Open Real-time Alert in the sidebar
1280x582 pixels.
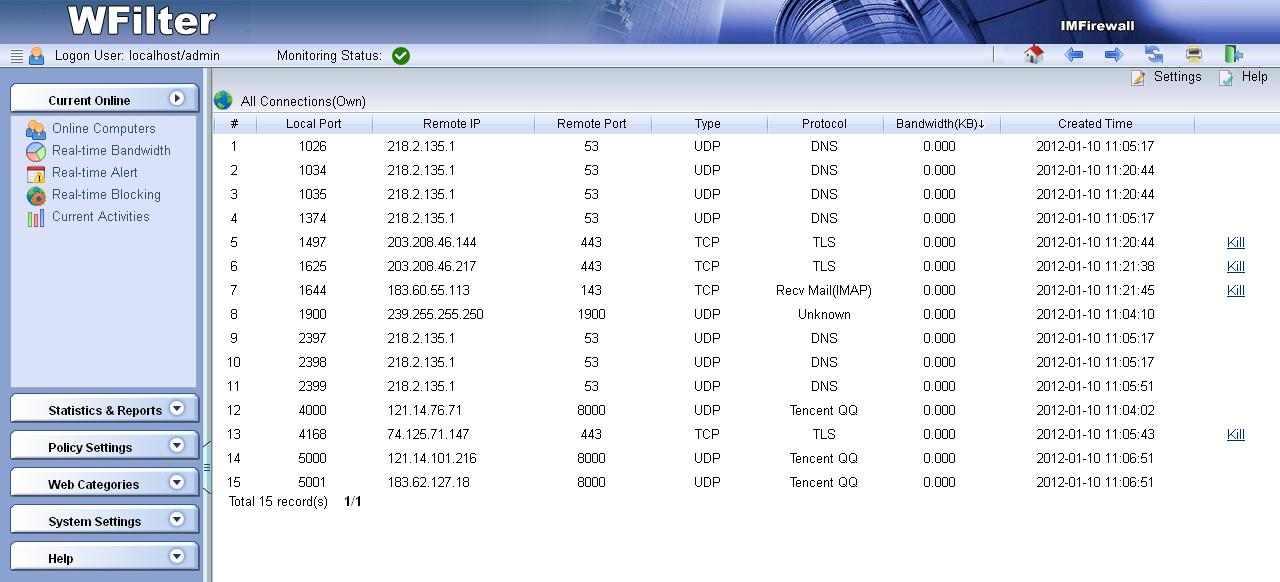pos(95,173)
